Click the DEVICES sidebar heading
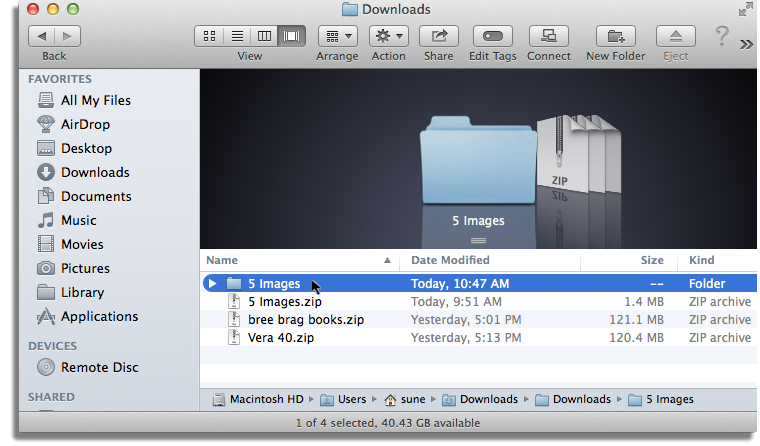760x446 pixels. click(52, 346)
